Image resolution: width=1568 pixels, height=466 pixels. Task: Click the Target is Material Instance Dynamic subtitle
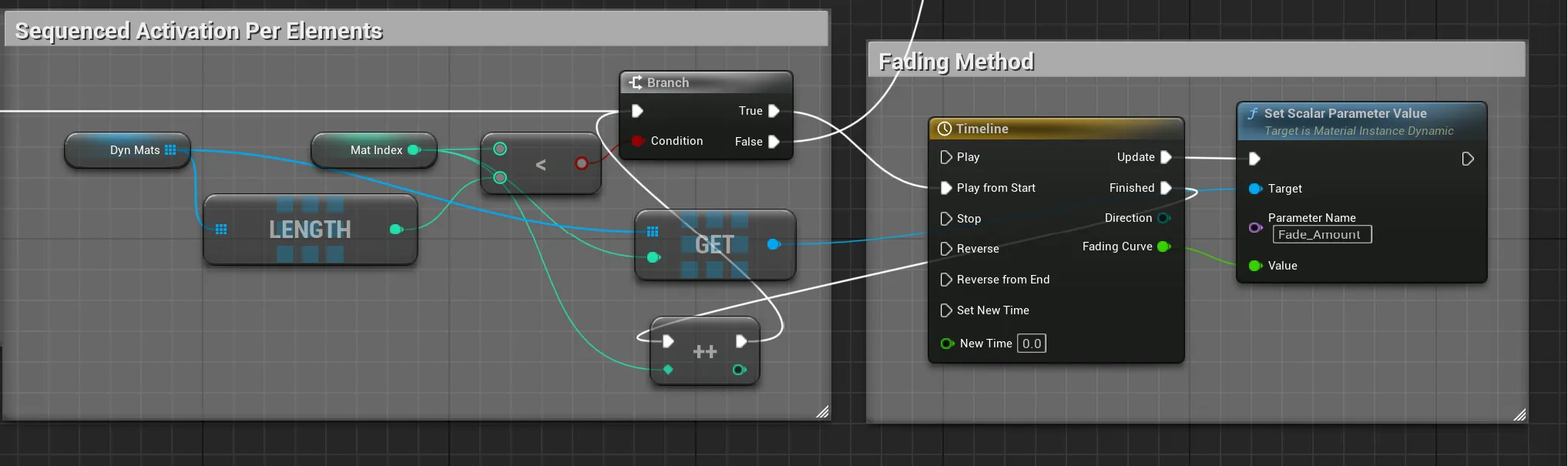point(1358,131)
